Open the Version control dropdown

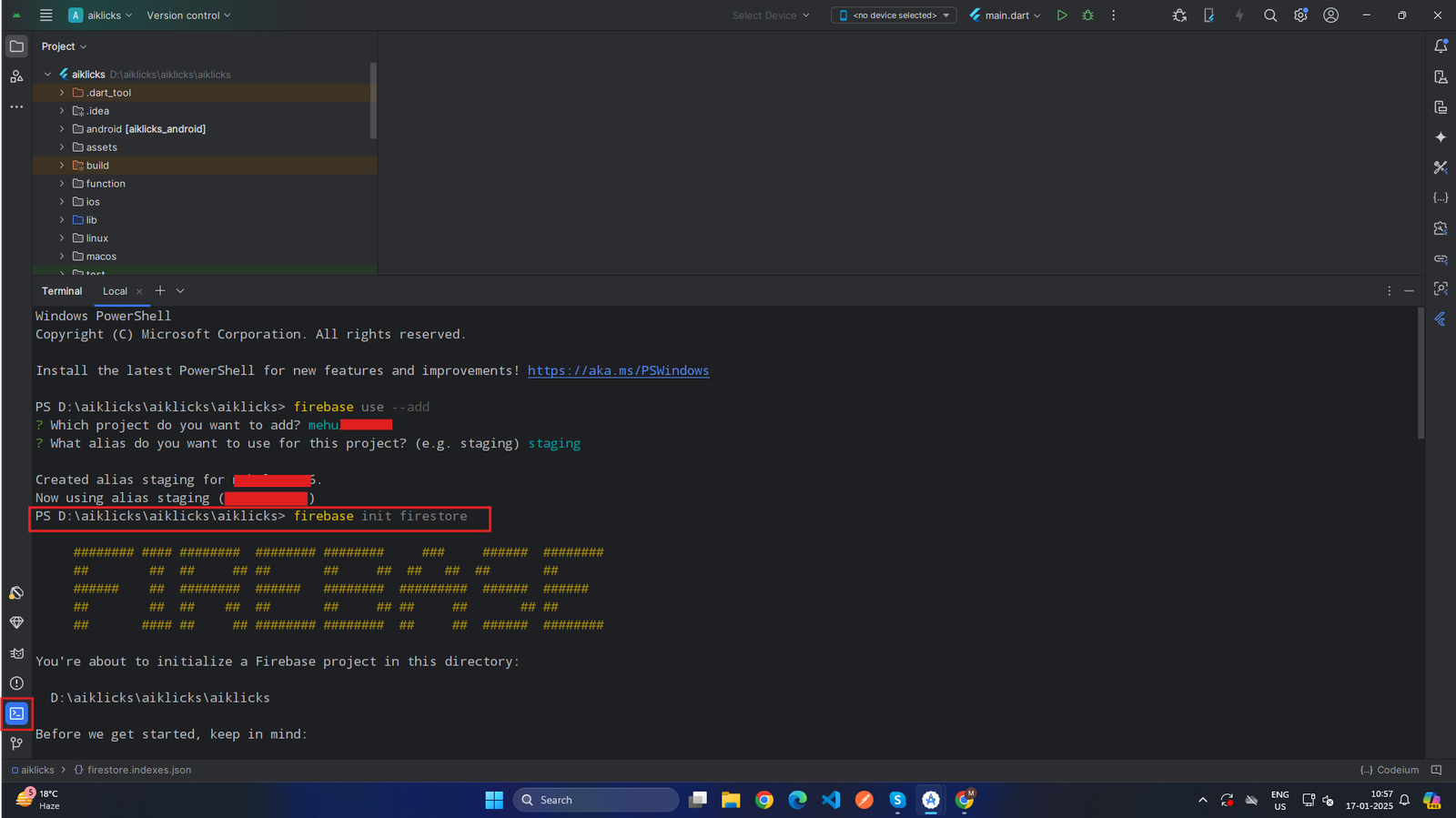188,15
